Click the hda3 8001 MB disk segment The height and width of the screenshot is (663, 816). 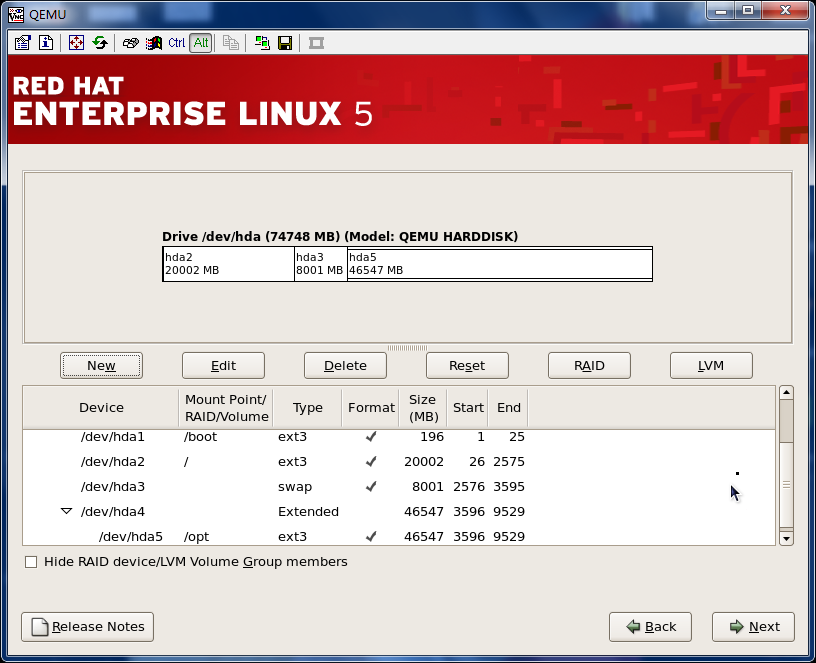point(321,264)
